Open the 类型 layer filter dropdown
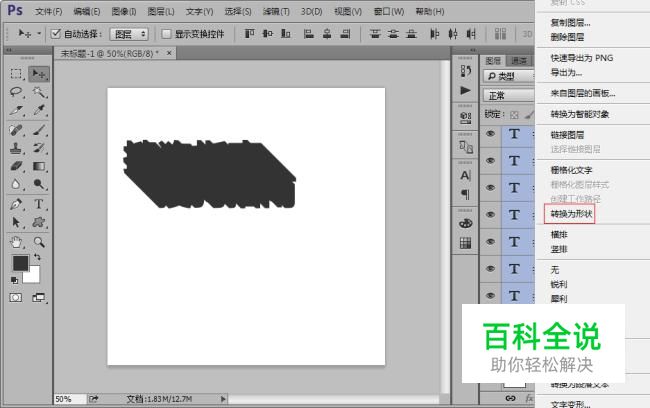Viewport: 650px width, 408px height. [509, 76]
